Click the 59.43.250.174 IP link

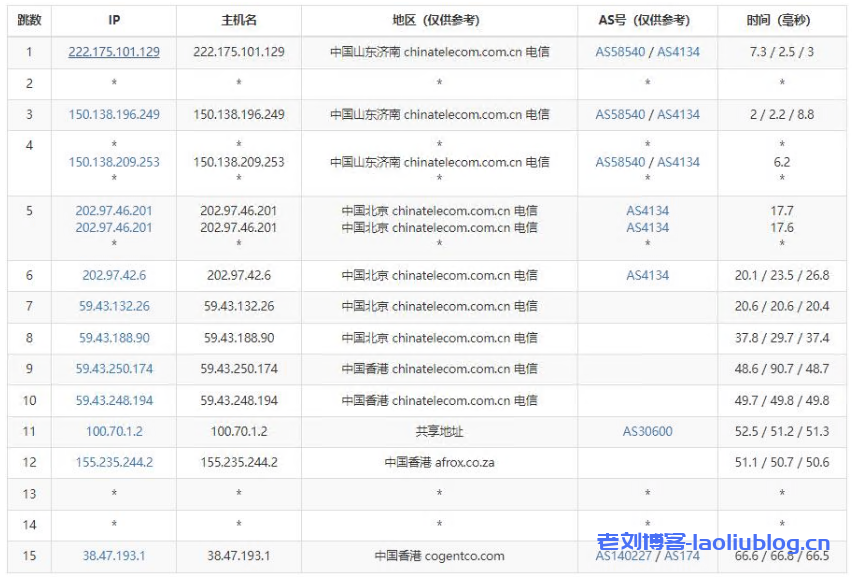[x=114, y=369]
